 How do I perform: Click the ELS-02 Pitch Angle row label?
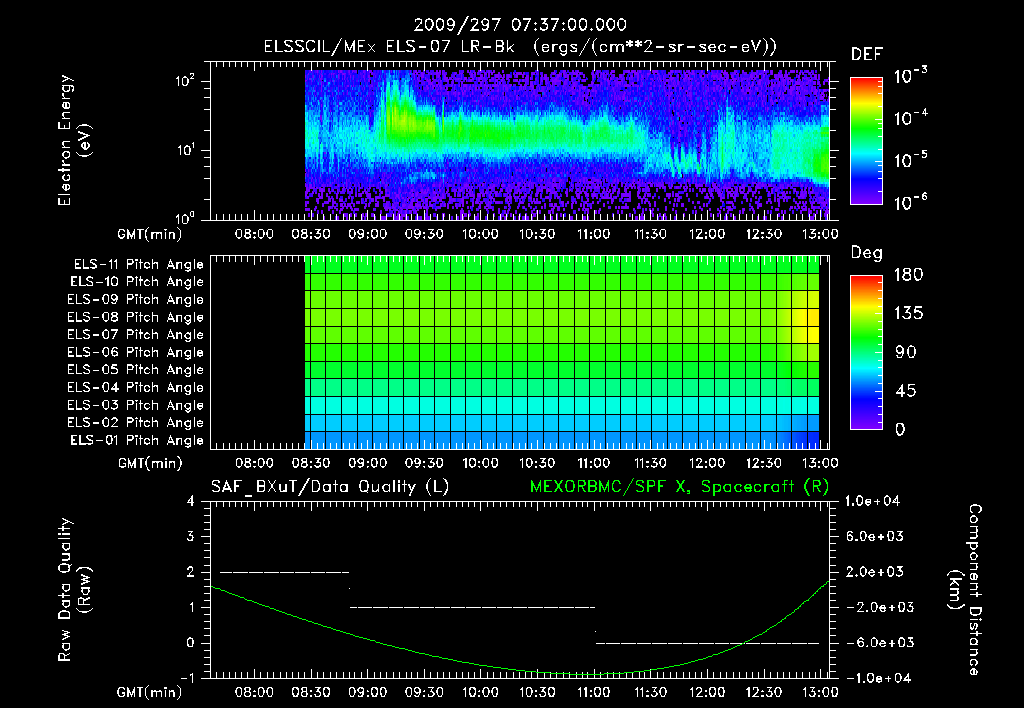pyautogui.click(x=135, y=423)
